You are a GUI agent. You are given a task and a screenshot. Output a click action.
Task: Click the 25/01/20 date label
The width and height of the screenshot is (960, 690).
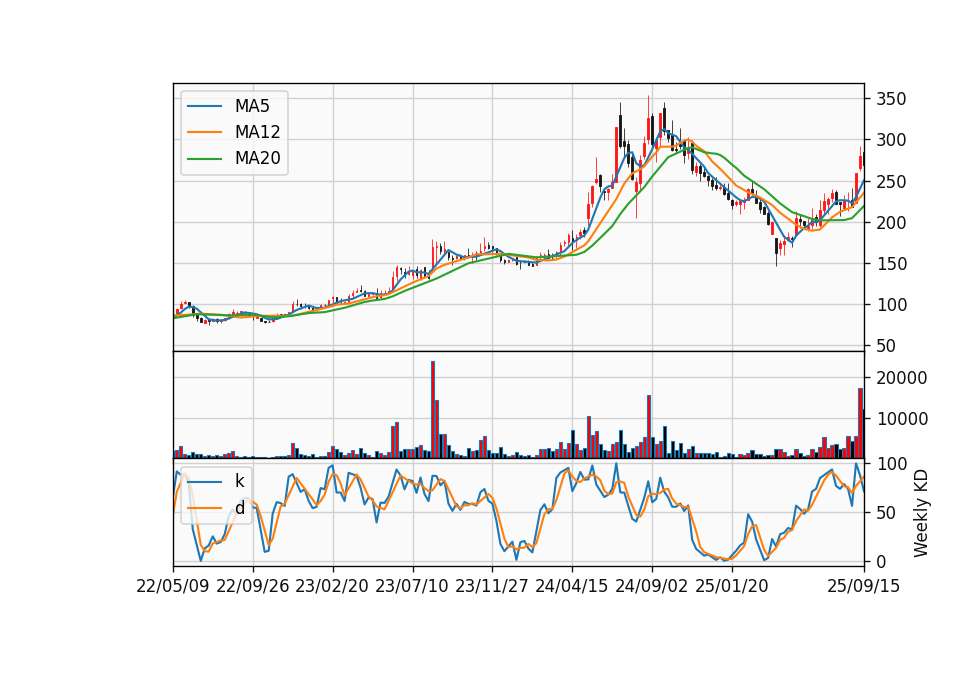[x=732, y=586]
